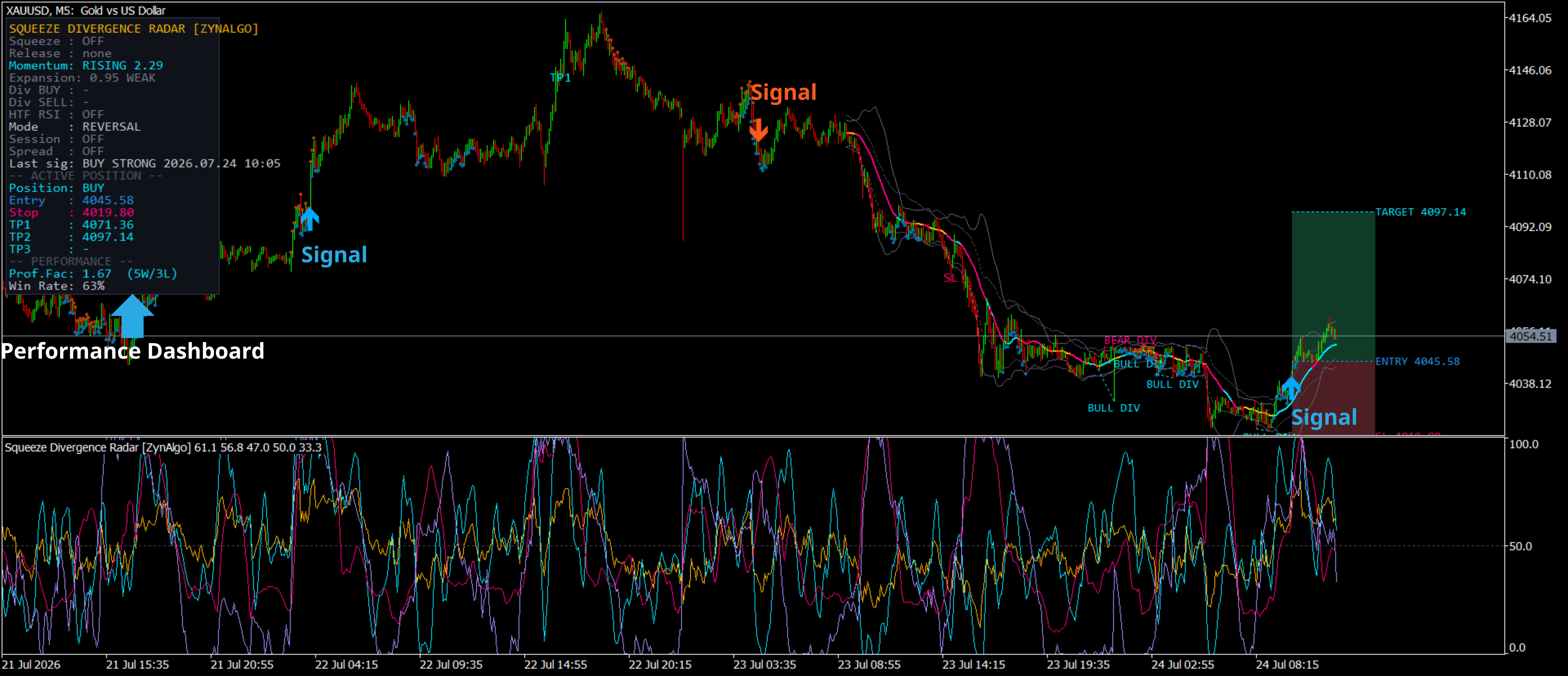Select the pink SL marker on chart
Image resolution: width=1568 pixels, height=676 pixels.
coord(950,278)
